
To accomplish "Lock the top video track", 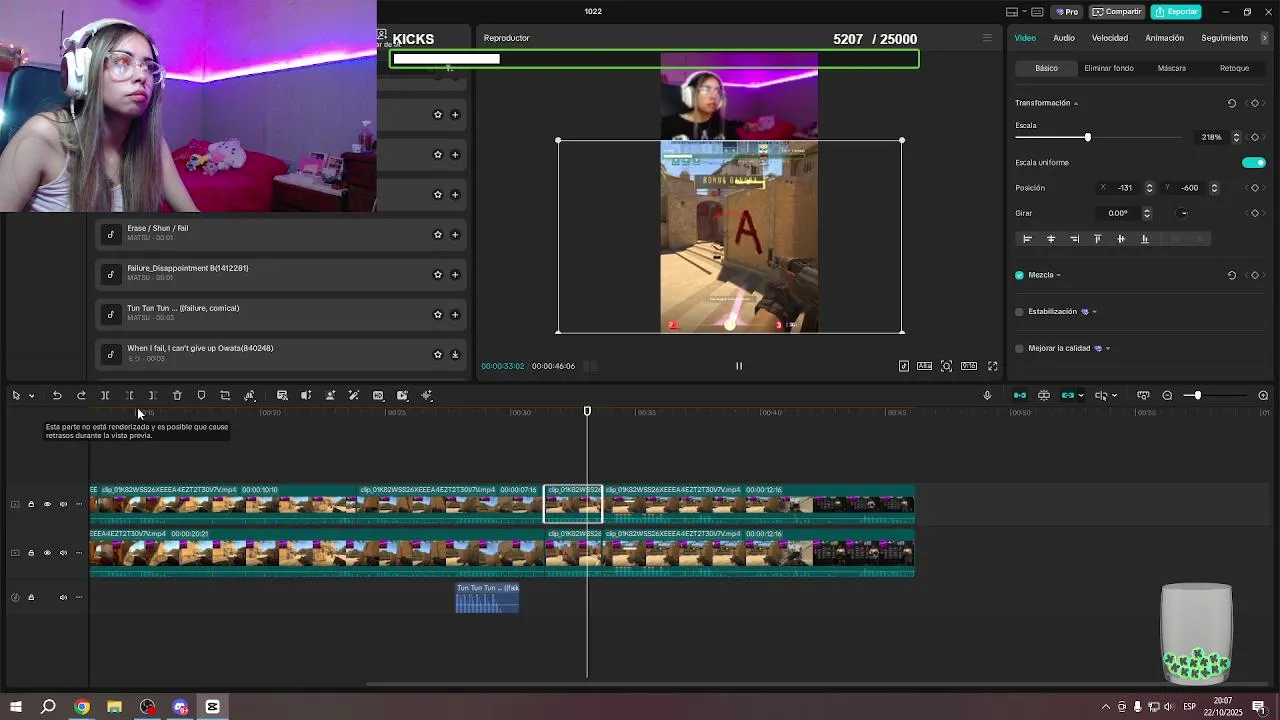I will pyautogui.click(x=31, y=504).
